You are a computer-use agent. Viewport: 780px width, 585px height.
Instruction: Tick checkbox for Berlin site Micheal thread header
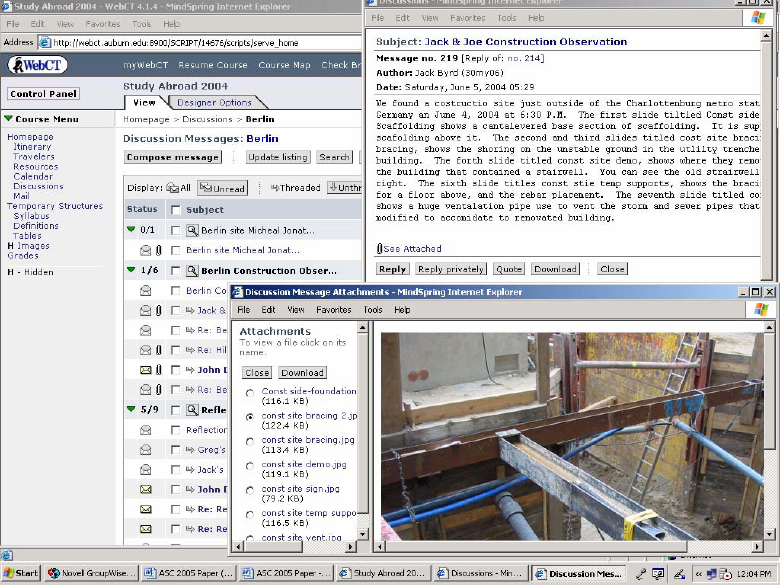[x=175, y=230]
